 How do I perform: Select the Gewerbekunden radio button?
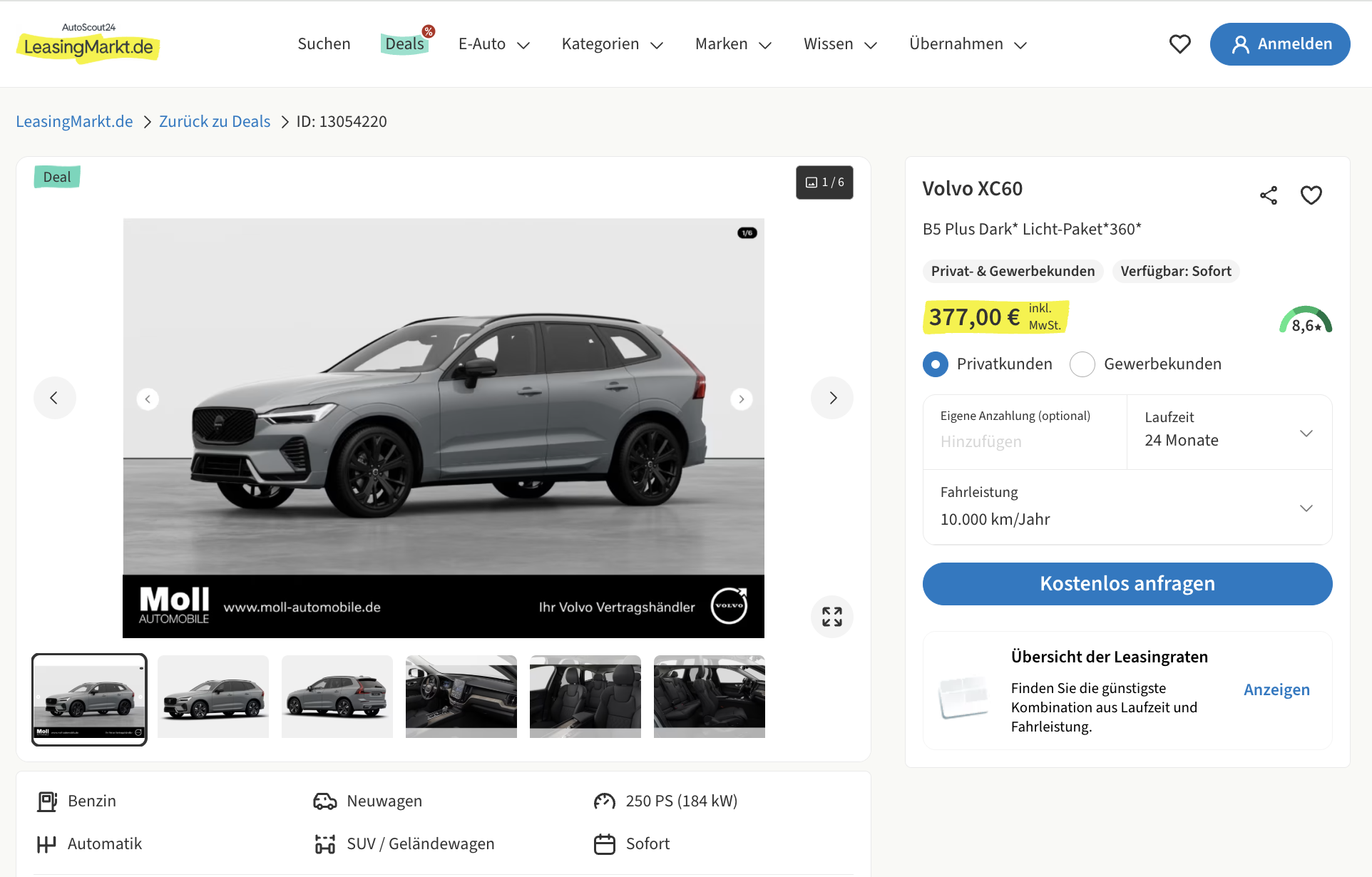coord(1082,364)
